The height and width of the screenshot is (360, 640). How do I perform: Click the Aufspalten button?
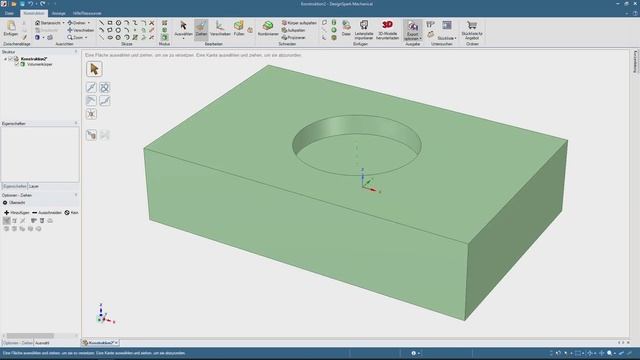pyautogui.click(x=293, y=30)
